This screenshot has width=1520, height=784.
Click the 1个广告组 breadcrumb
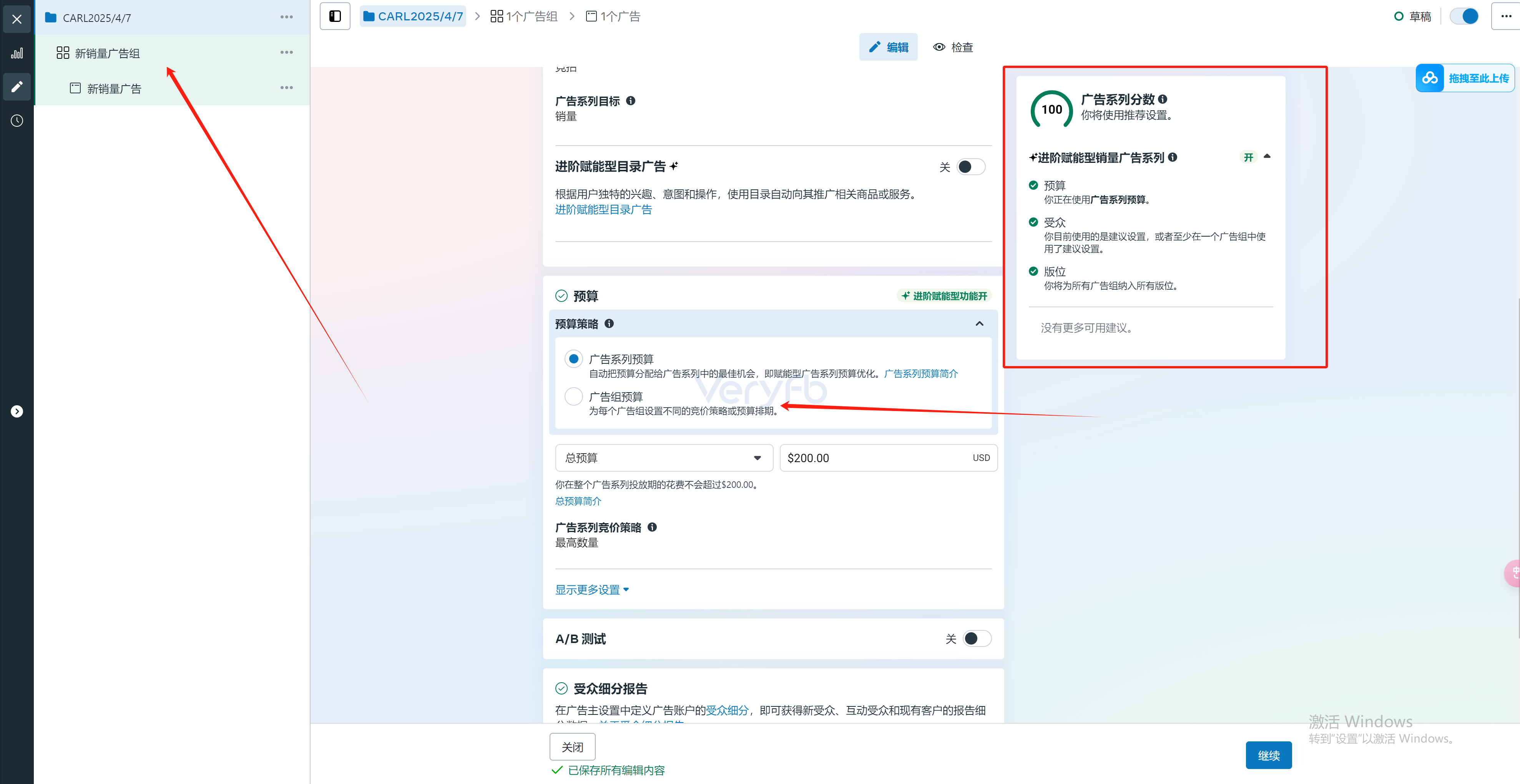tap(524, 16)
